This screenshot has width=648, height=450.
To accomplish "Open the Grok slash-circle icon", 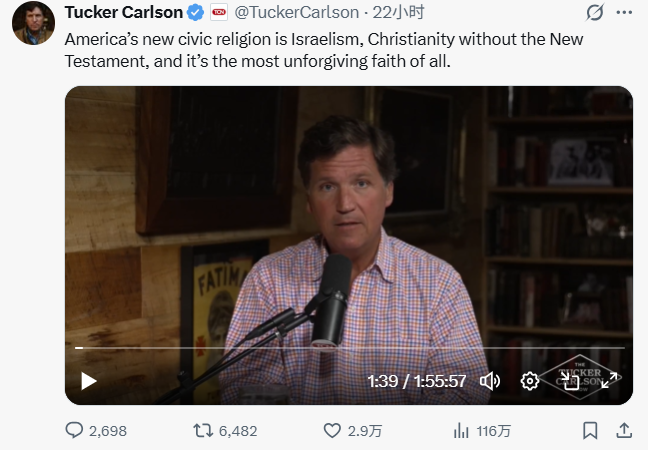I will 595,13.
